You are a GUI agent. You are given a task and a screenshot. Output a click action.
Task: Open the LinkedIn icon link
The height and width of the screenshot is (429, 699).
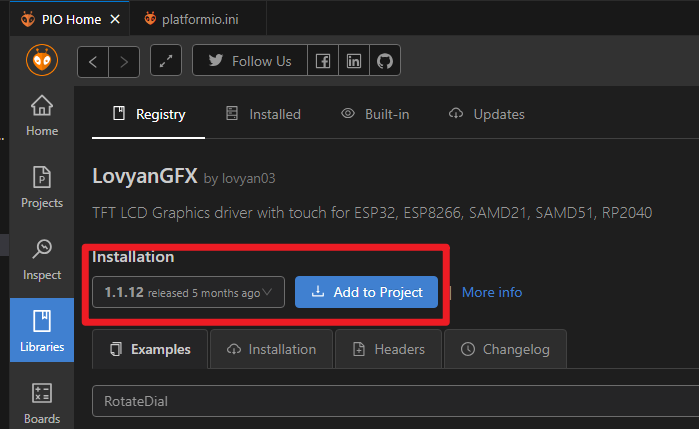[x=354, y=60]
